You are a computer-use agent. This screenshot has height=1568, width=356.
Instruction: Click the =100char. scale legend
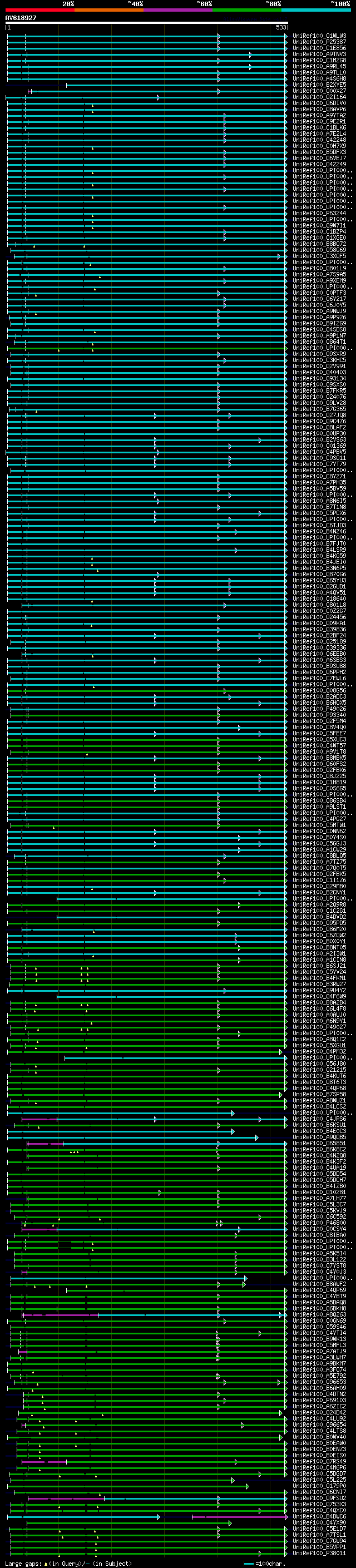coord(264,1563)
